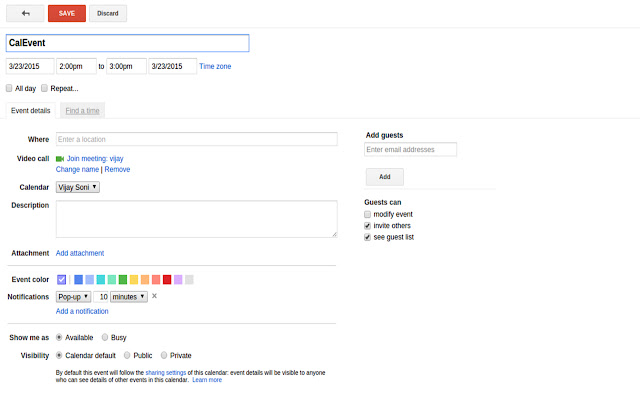Open the Vijay Soni calendar dropdown
This screenshot has height=400, width=640.
pos(77,187)
